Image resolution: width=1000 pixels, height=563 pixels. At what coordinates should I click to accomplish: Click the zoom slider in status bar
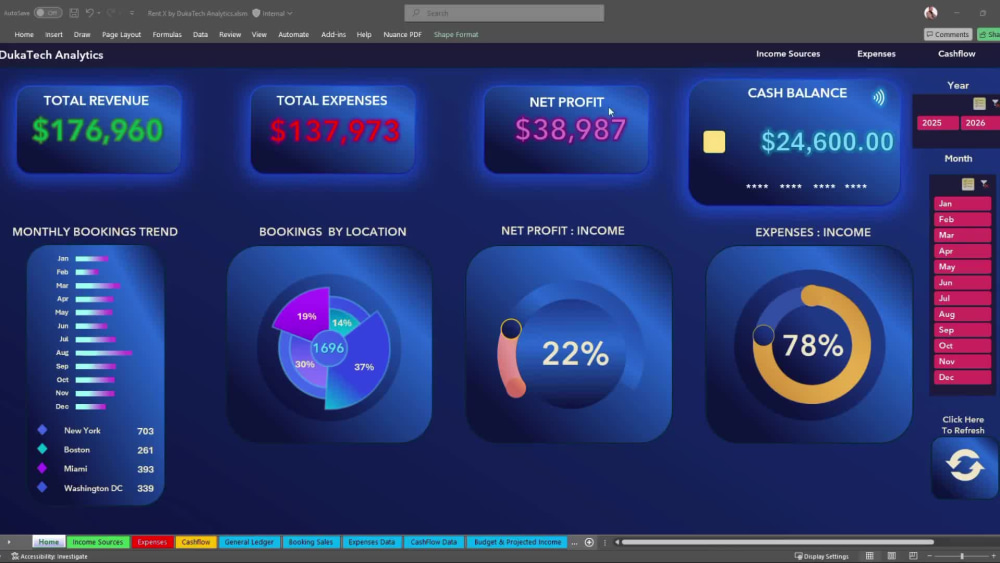(x=962, y=556)
